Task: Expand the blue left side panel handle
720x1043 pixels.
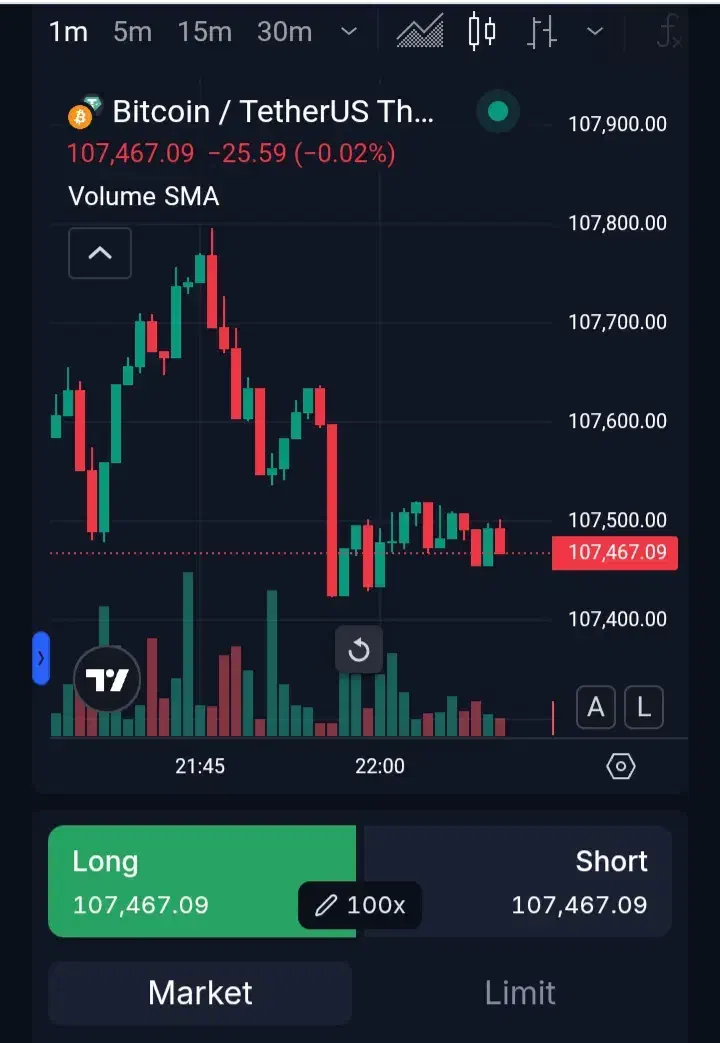Action: [x=41, y=658]
